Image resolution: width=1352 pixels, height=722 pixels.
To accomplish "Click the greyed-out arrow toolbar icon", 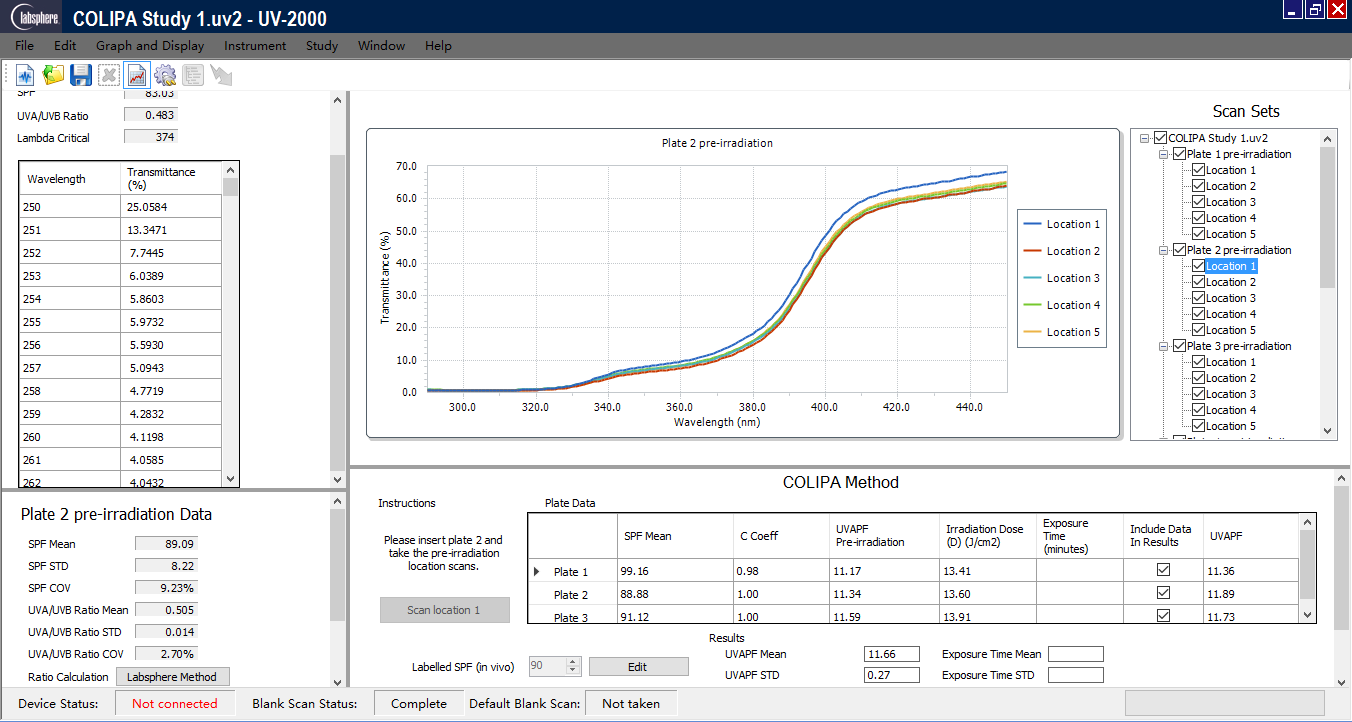I will tap(221, 75).
